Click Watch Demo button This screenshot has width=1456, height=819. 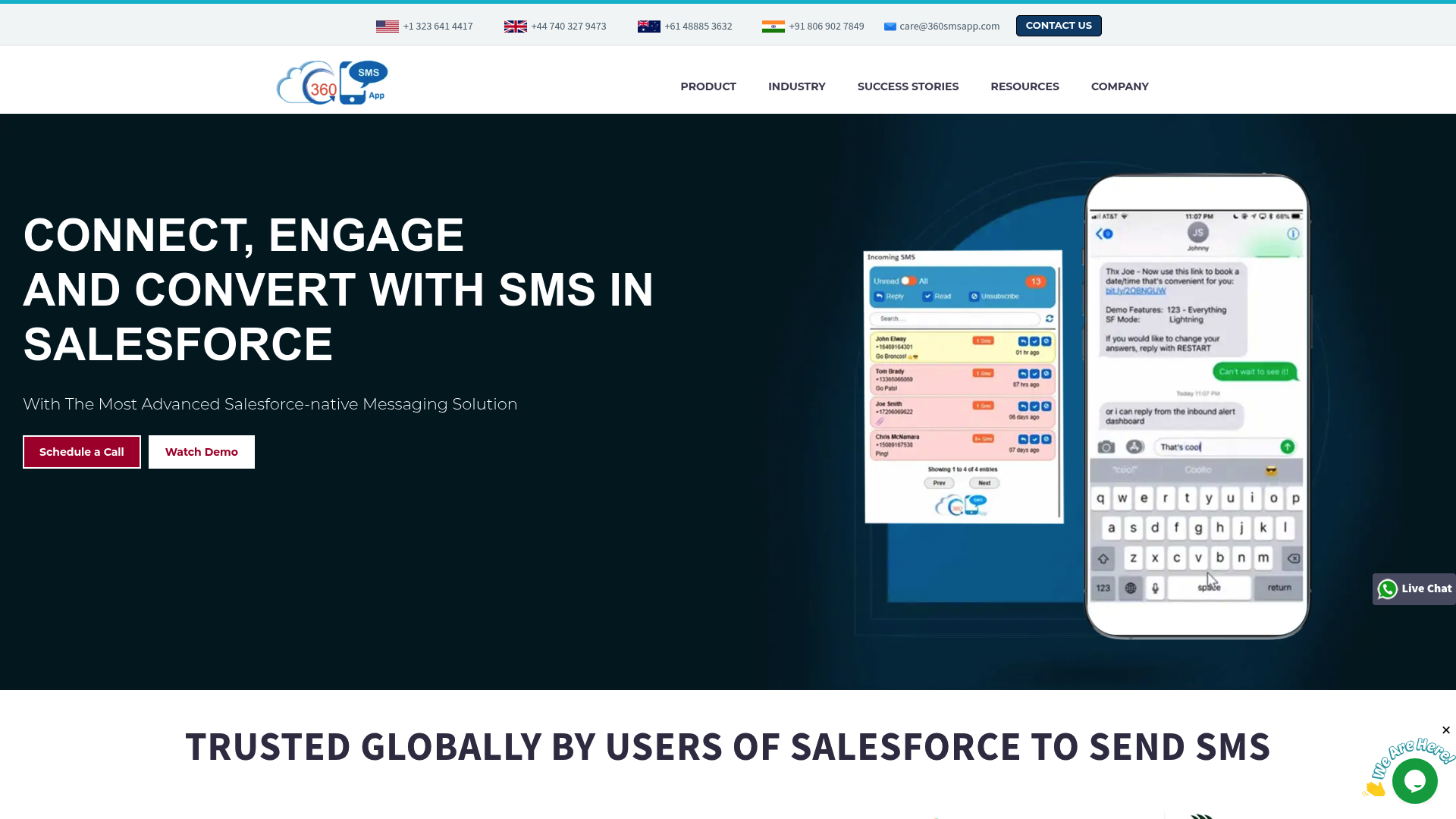pos(202,452)
